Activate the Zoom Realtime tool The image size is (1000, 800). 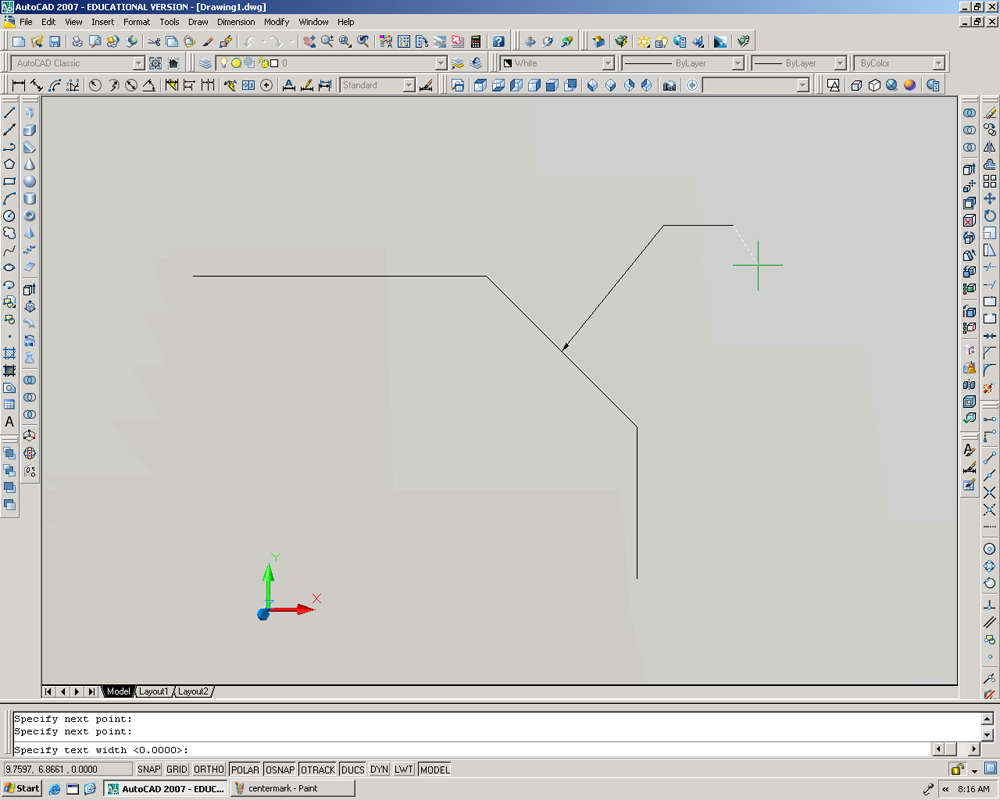[x=326, y=41]
